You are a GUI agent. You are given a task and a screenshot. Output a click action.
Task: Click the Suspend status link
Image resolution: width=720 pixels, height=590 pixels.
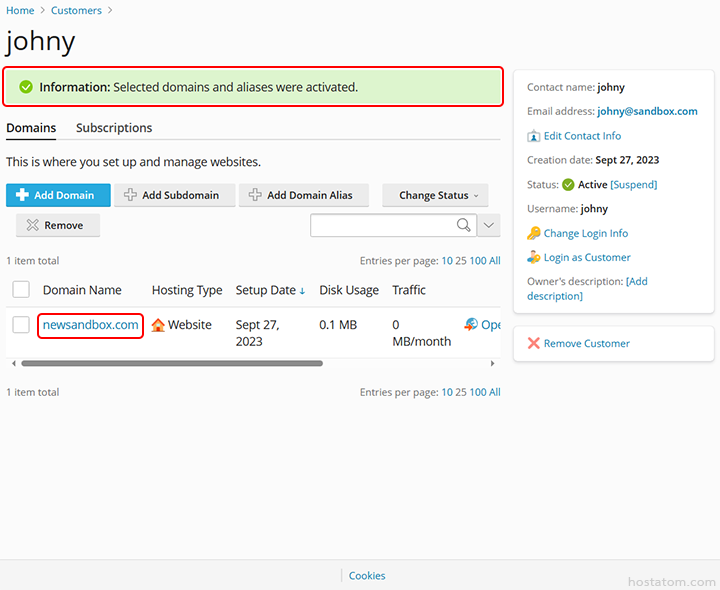pyautogui.click(x=634, y=185)
